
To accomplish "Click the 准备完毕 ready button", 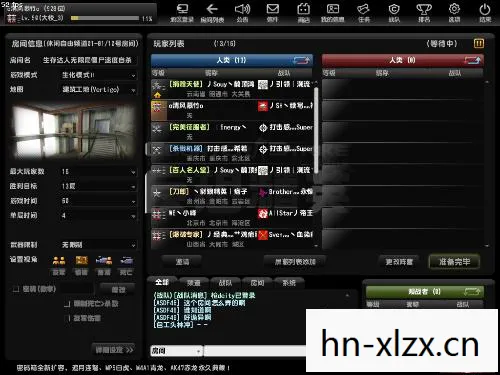I will [x=454, y=262].
